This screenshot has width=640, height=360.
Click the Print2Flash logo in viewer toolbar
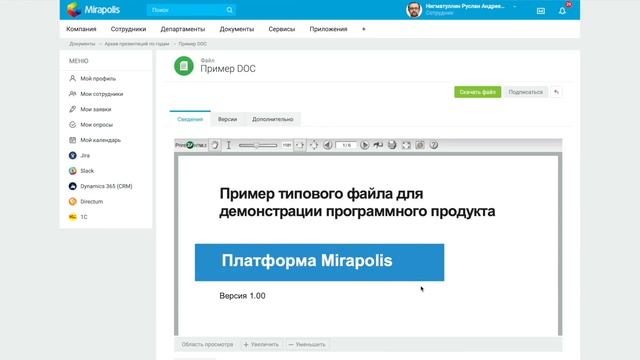(191, 145)
